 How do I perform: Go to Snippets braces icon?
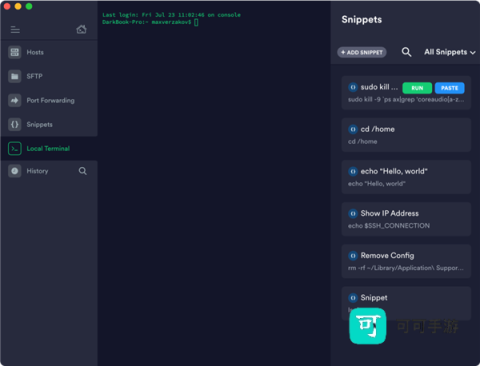pyautogui.click(x=15, y=124)
